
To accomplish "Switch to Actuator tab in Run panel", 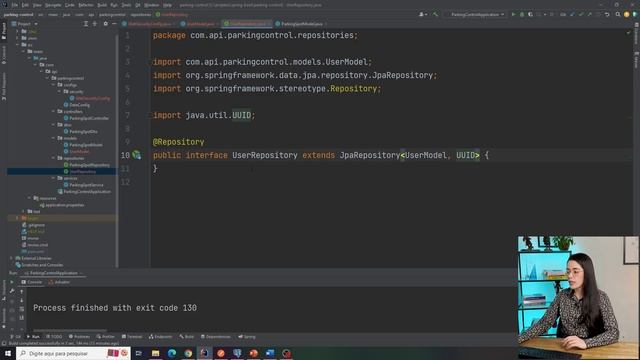I will point(60,282).
